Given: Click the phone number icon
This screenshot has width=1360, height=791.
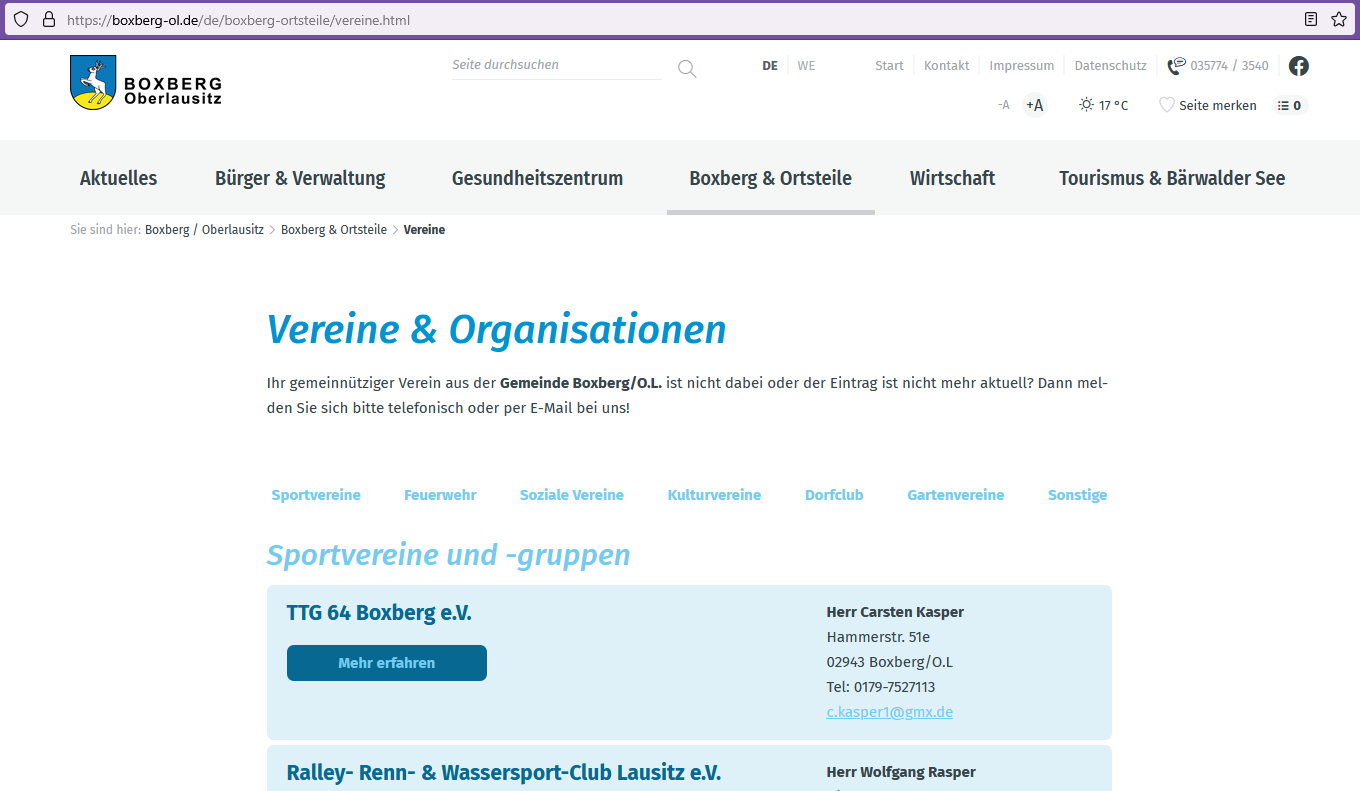Looking at the screenshot, I should coord(1177,66).
